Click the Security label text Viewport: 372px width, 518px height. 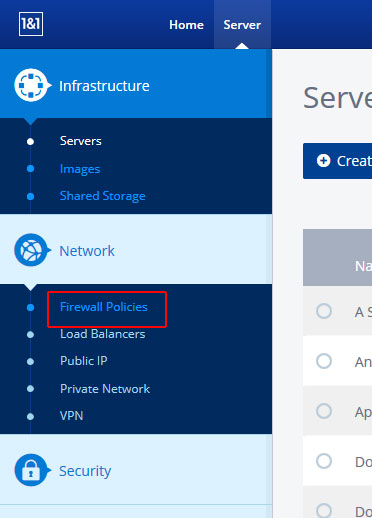tap(85, 471)
